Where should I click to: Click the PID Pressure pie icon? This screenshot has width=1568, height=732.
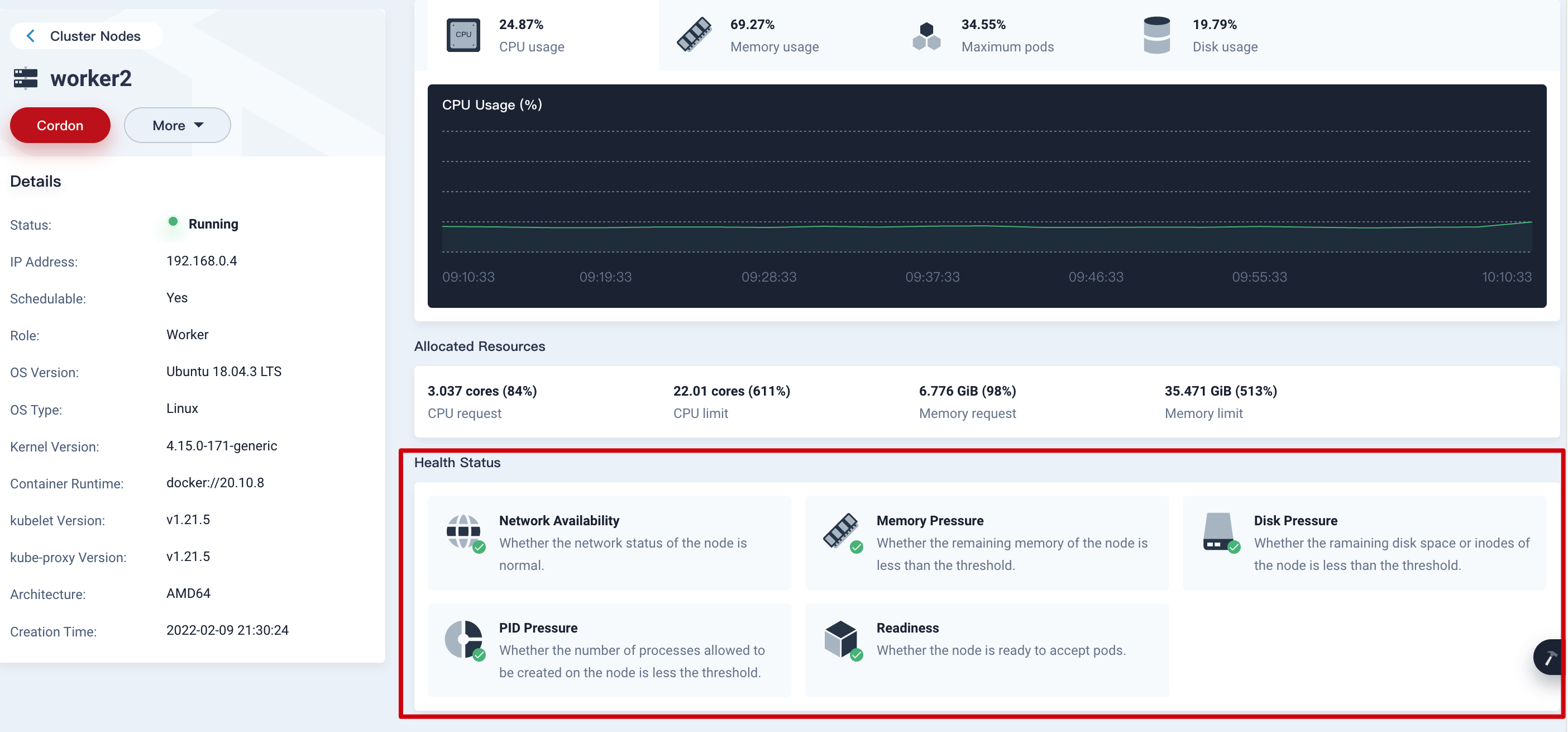464,639
